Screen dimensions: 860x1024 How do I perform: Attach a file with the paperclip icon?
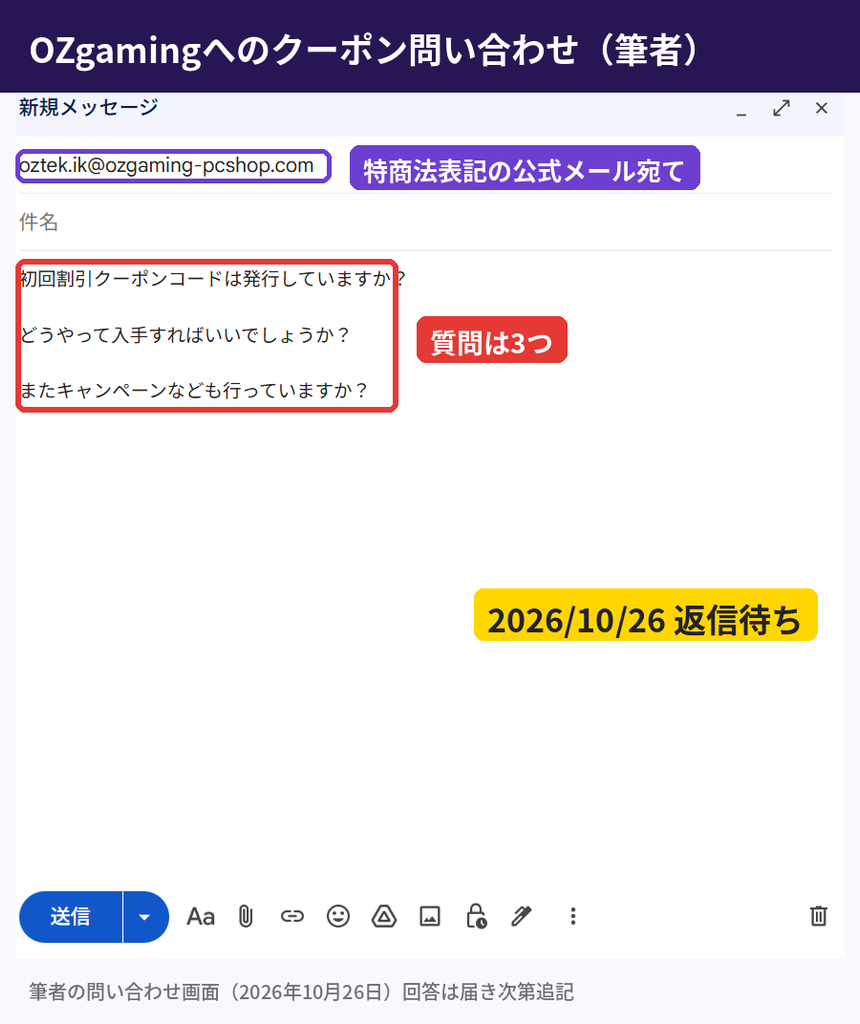[x=246, y=916]
